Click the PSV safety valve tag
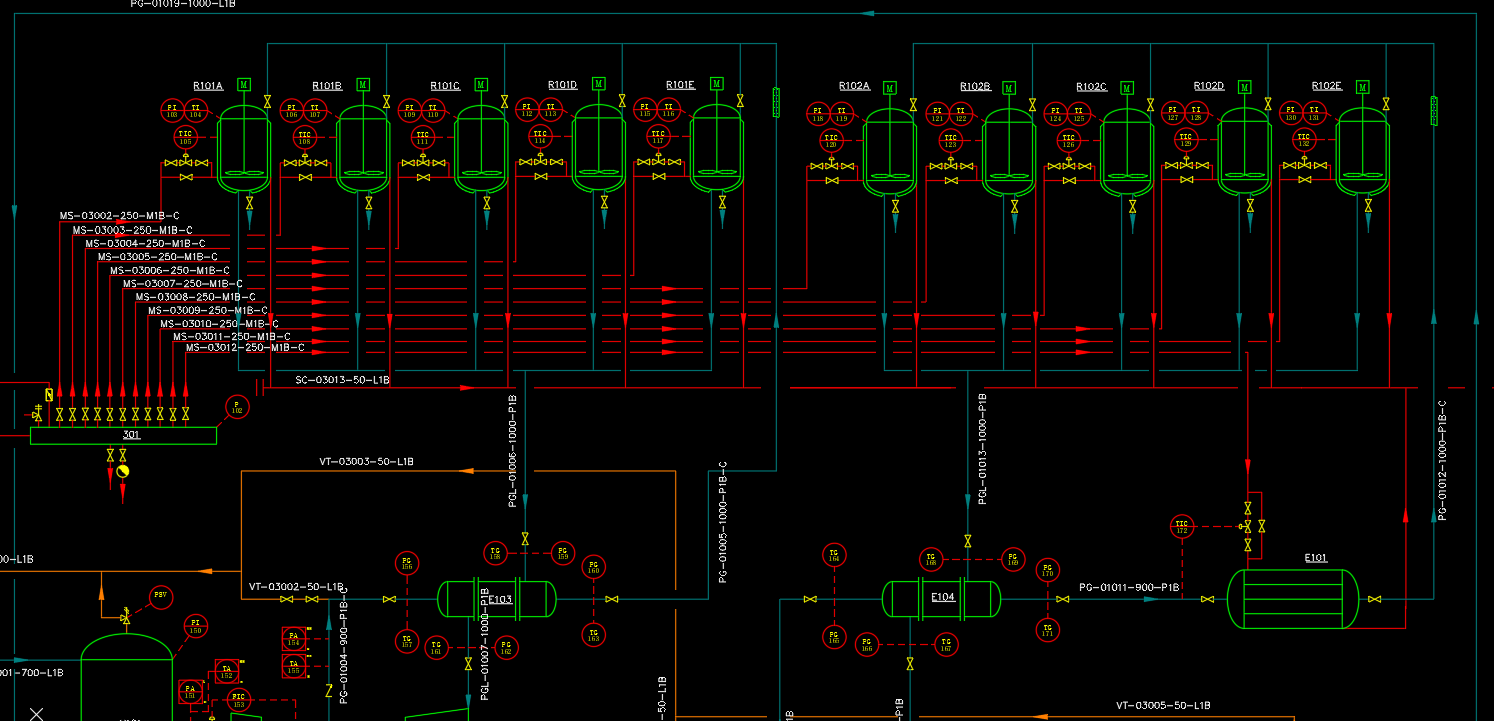The image size is (1494, 721). [x=160, y=597]
